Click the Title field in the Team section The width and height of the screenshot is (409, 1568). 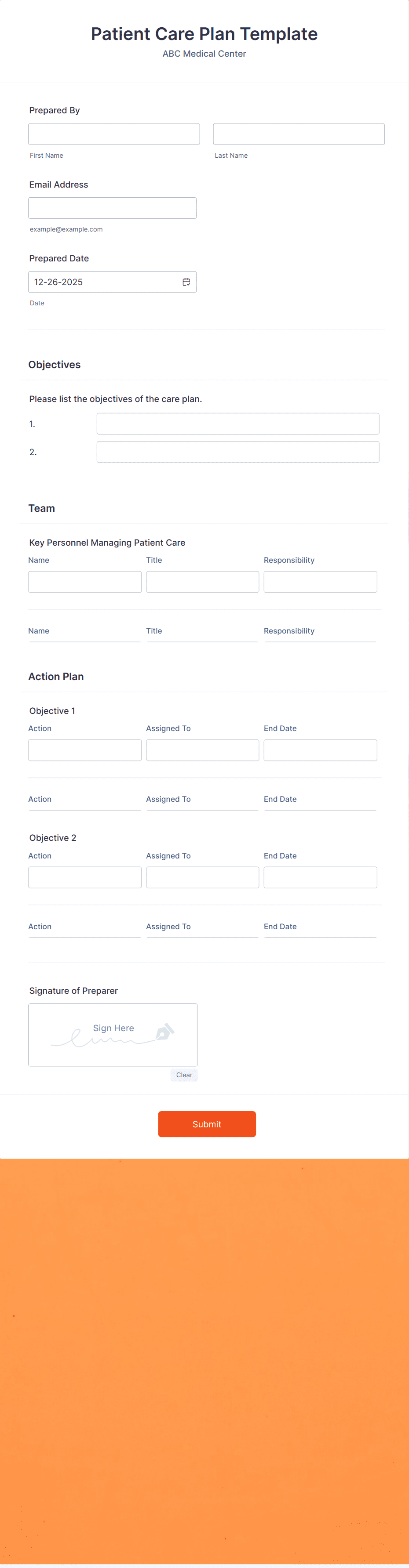coord(202,581)
